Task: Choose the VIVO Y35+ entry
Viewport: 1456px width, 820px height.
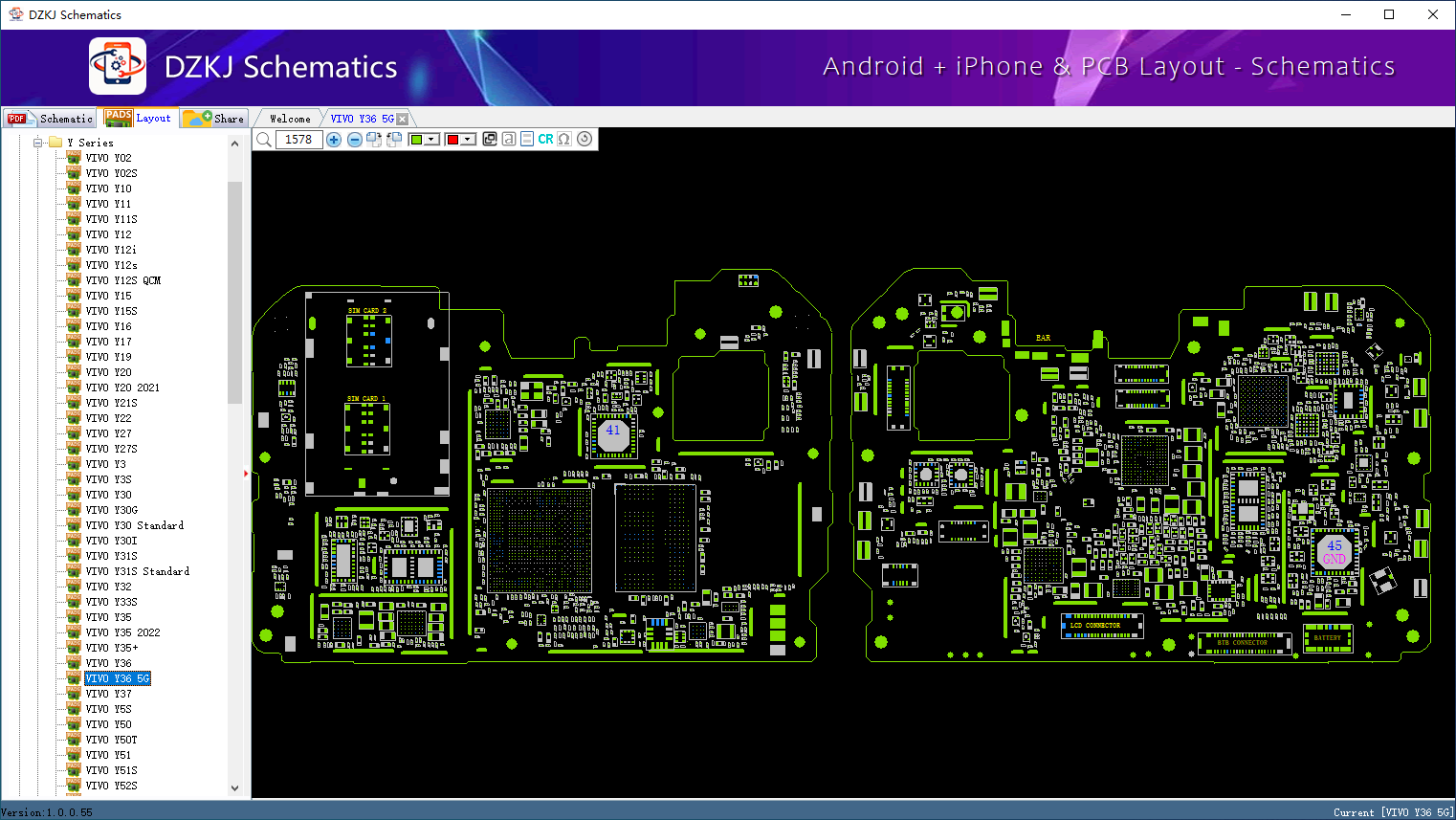Action: click(111, 648)
